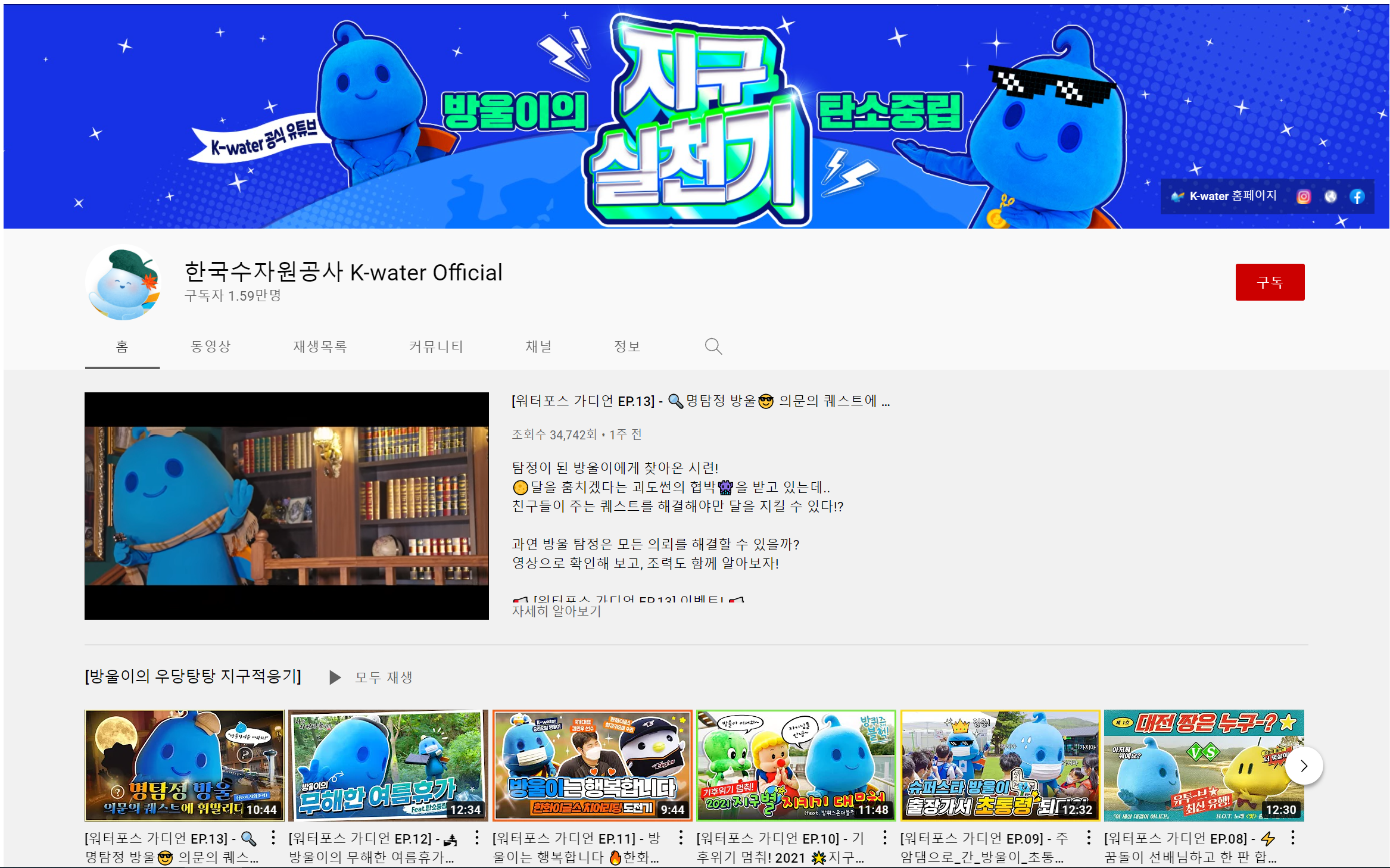Open the Instagram icon in the banner
The height and width of the screenshot is (868, 1390).
[1304, 196]
